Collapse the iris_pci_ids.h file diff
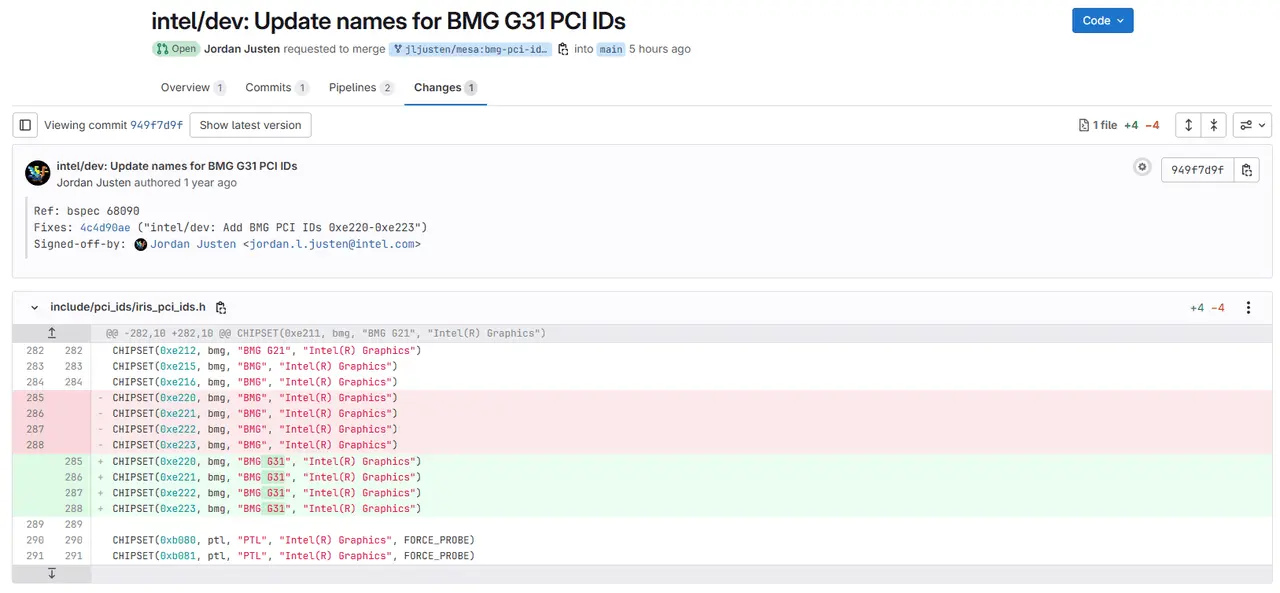1280x593 pixels. click(x=35, y=308)
